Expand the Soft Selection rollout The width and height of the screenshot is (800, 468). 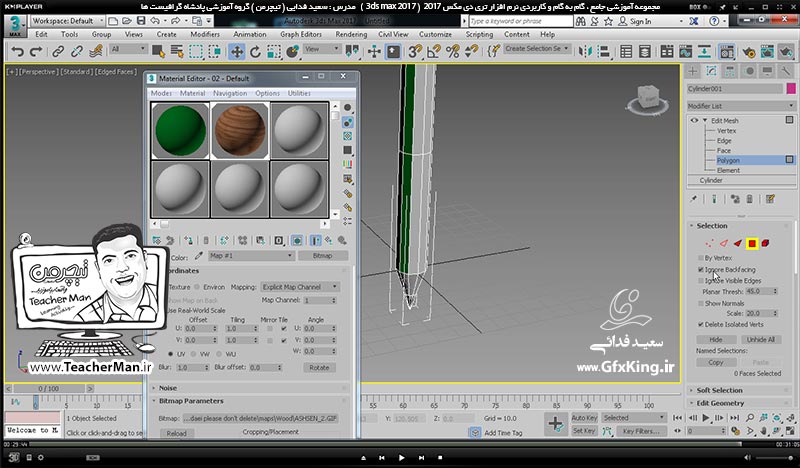pyautogui.click(x=719, y=390)
